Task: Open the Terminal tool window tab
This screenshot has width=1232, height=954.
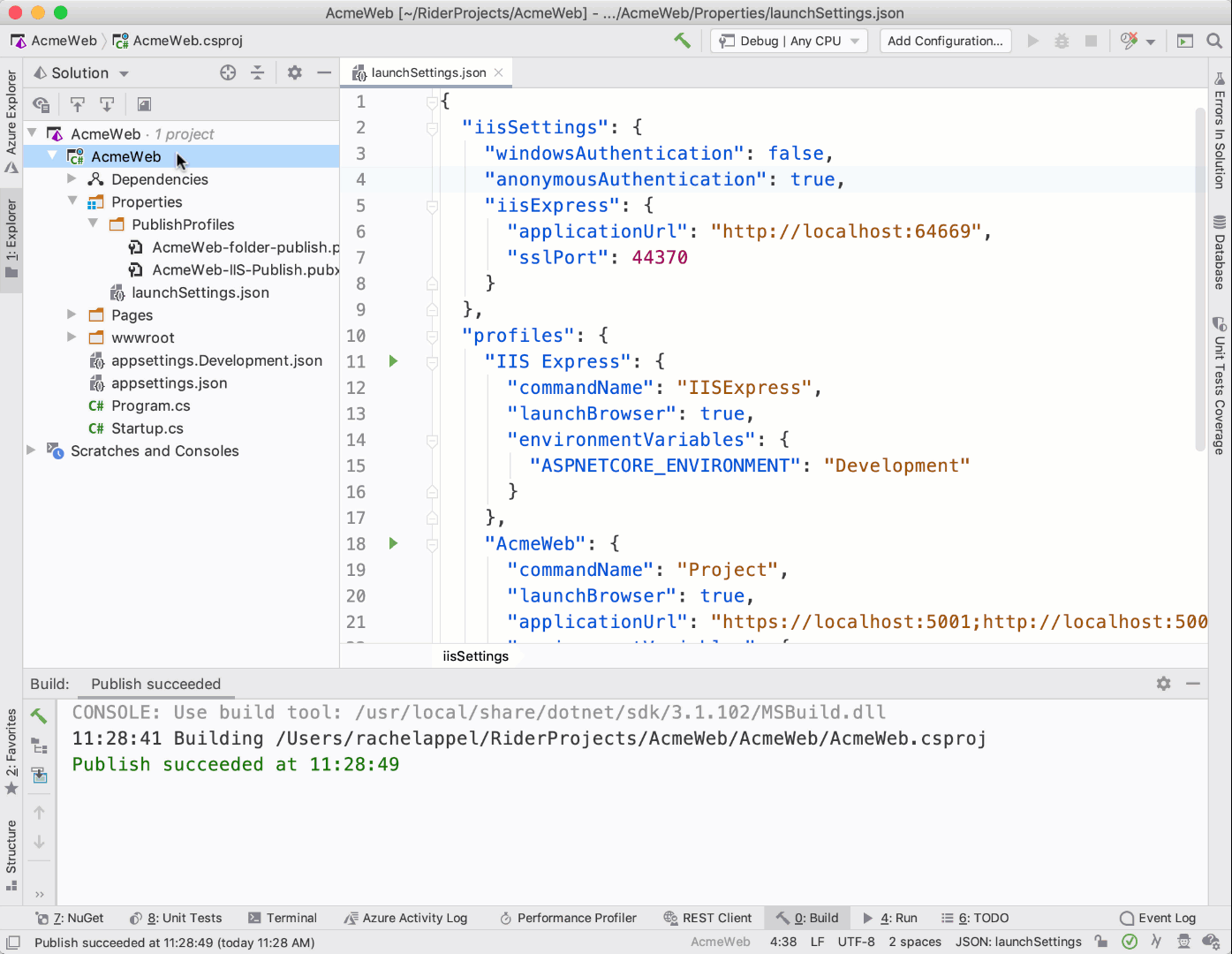Action: [283, 918]
